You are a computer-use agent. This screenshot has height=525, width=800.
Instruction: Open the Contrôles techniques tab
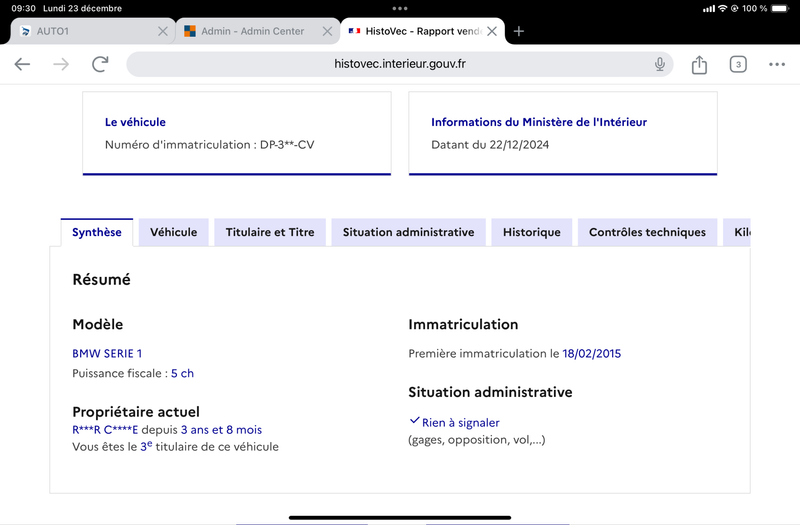(647, 233)
